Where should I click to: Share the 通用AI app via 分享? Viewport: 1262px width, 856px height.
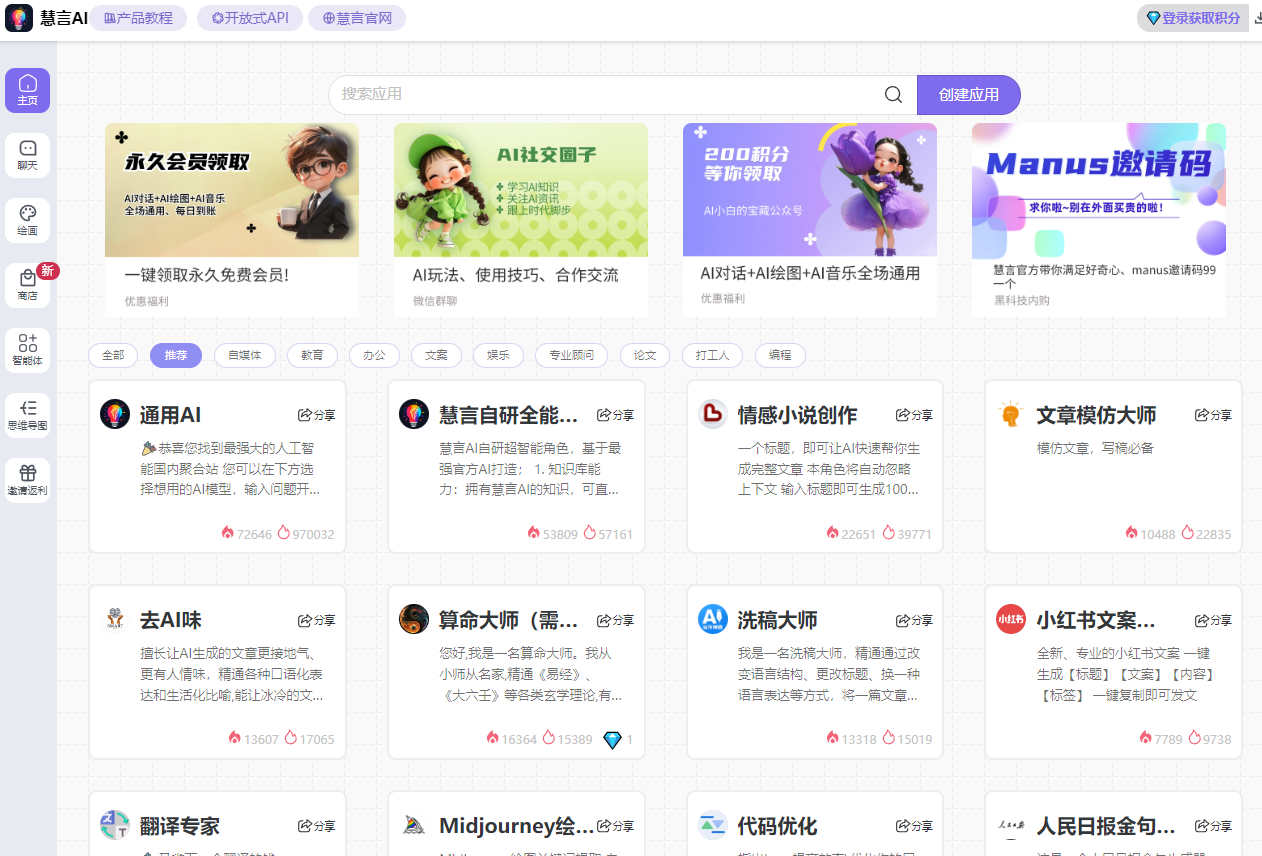[316, 415]
